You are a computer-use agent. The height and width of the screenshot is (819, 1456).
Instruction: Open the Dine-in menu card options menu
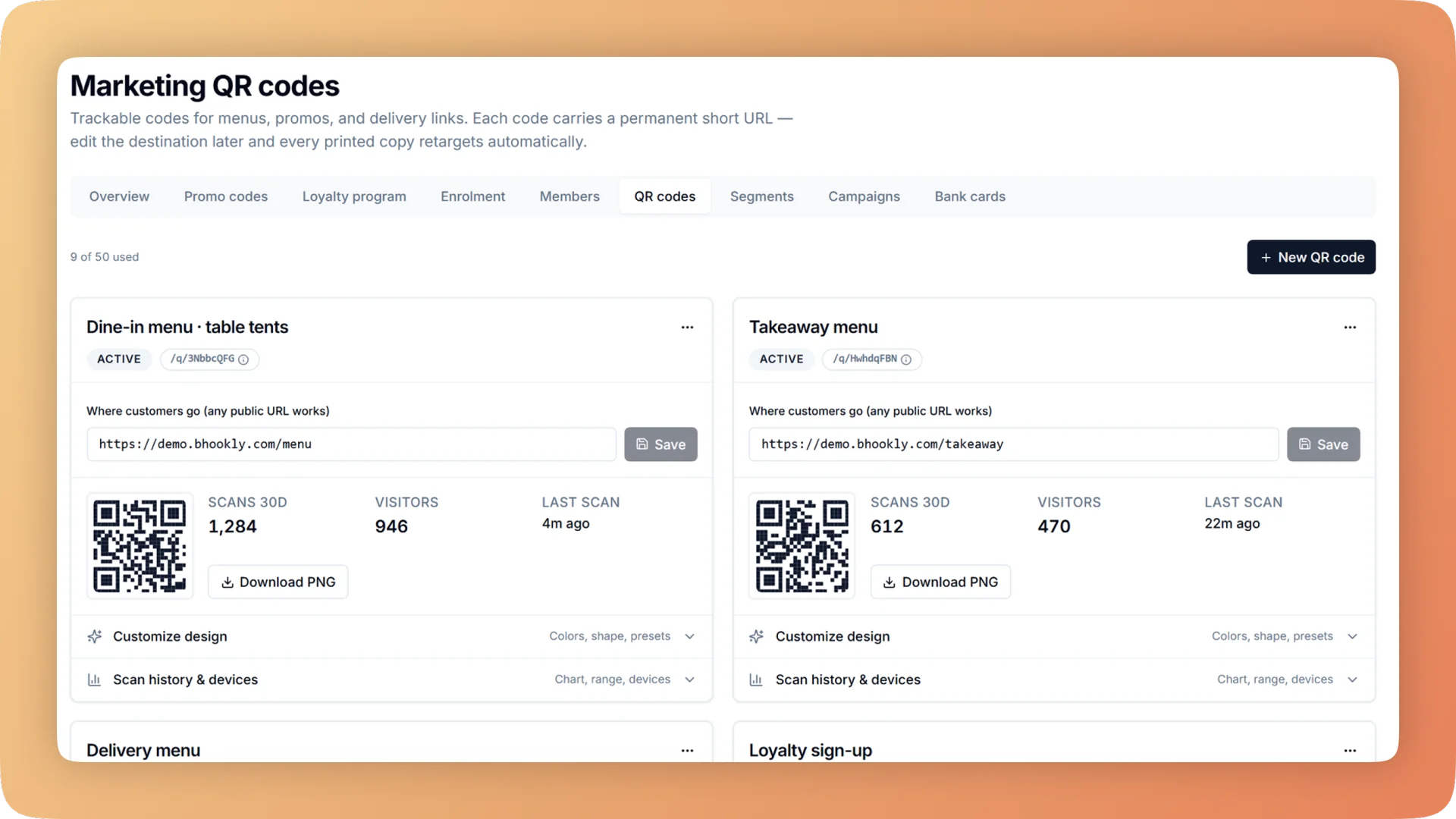click(687, 328)
